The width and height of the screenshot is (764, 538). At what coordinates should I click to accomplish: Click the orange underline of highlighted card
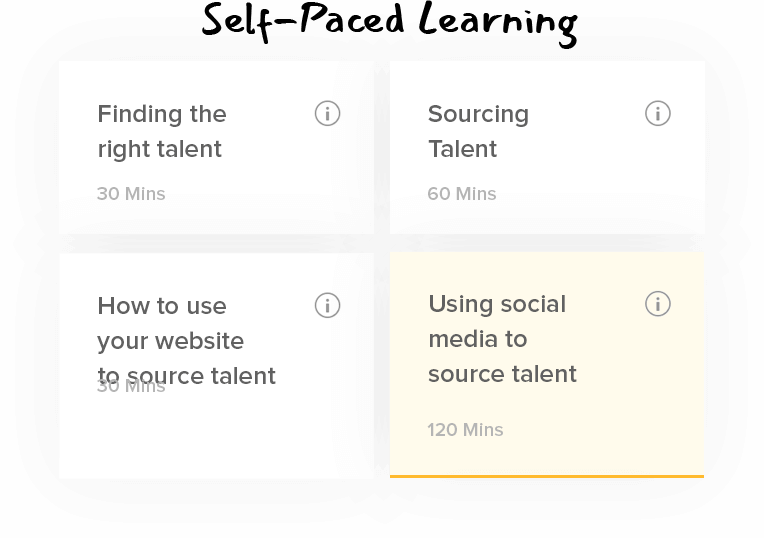(x=547, y=476)
